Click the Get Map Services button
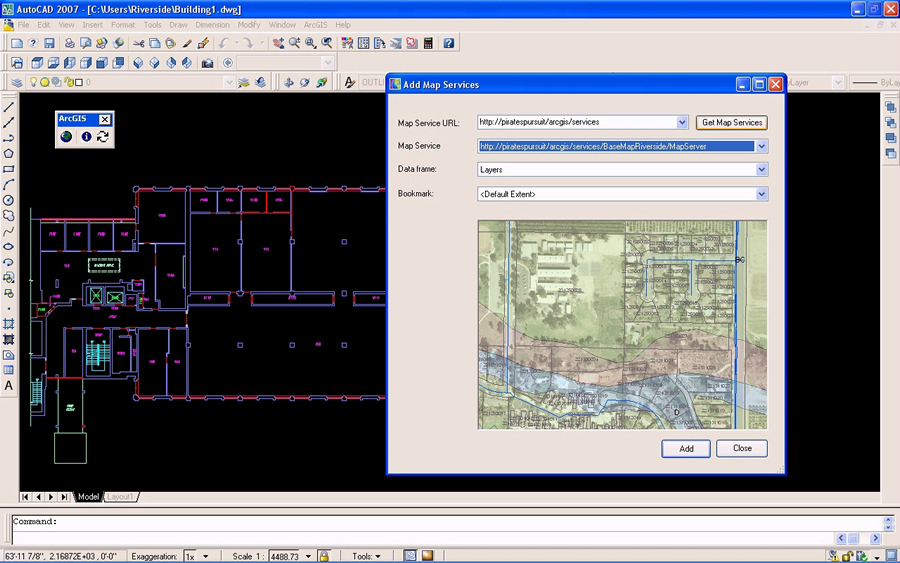The height and width of the screenshot is (563, 900). pos(732,123)
